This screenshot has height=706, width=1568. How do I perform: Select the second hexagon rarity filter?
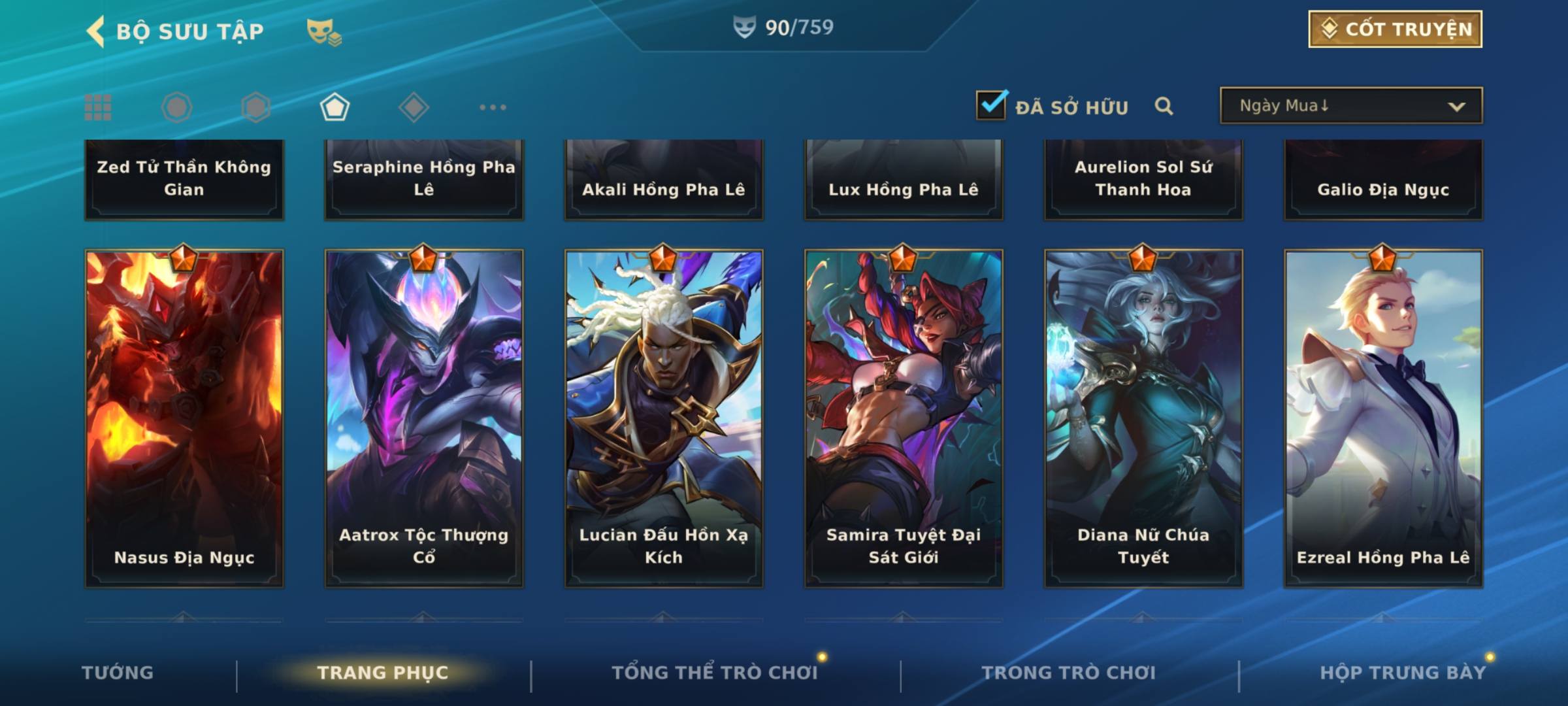(255, 107)
